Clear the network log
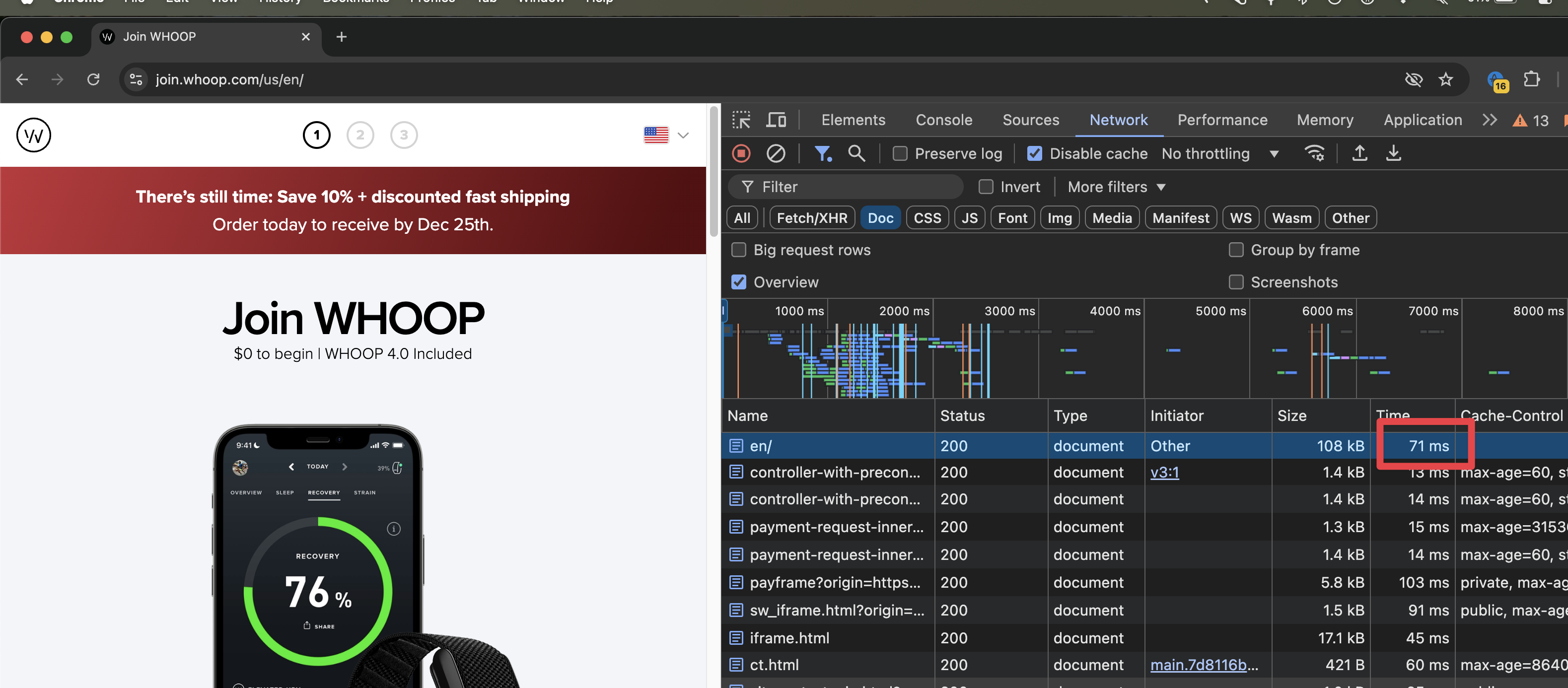1568x688 pixels. (776, 153)
